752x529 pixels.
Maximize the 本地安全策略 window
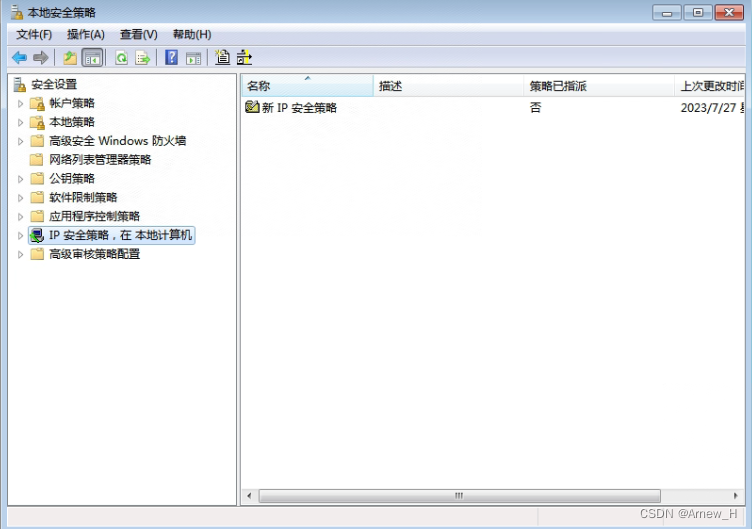point(698,12)
